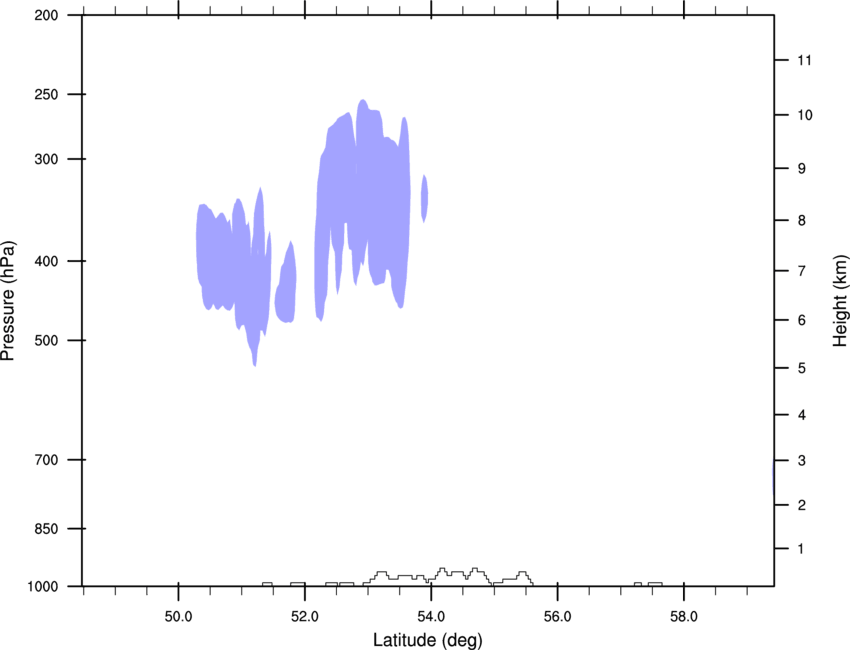
Task: Click the 52.0 latitude tick label
Action: [x=305, y=617]
